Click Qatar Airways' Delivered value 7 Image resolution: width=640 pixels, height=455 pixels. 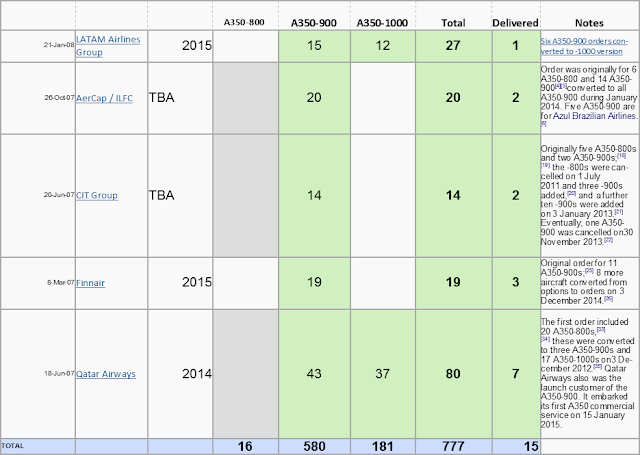click(516, 374)
